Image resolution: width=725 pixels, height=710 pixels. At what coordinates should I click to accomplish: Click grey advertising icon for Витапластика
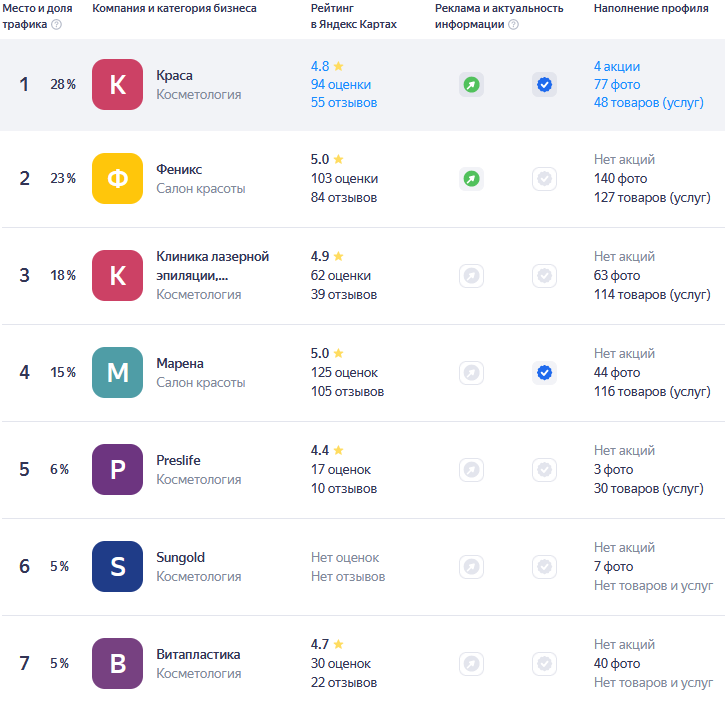pos(471,664)
